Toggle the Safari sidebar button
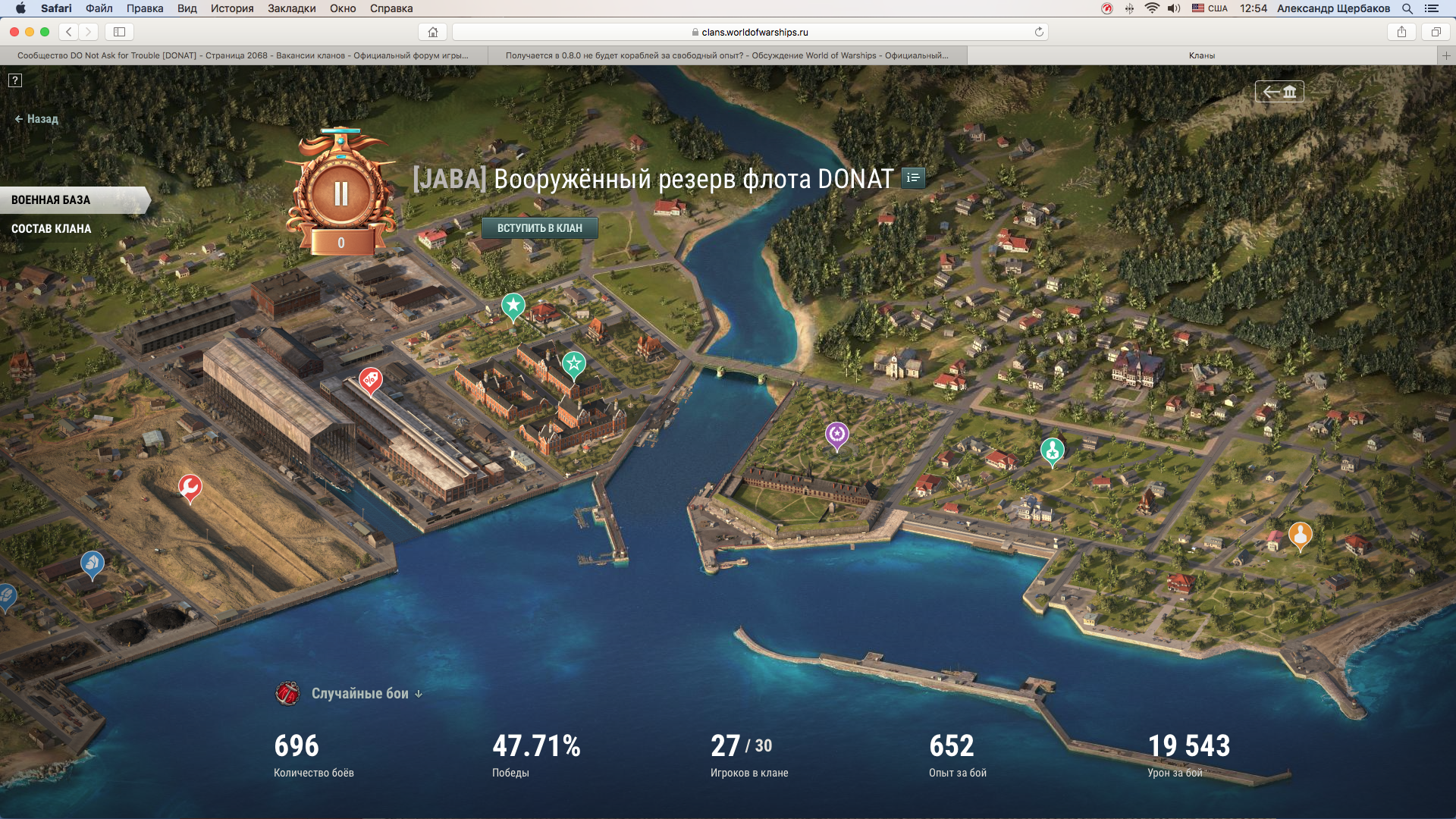The image size is (1456, 819). click(x=119, y=32)
